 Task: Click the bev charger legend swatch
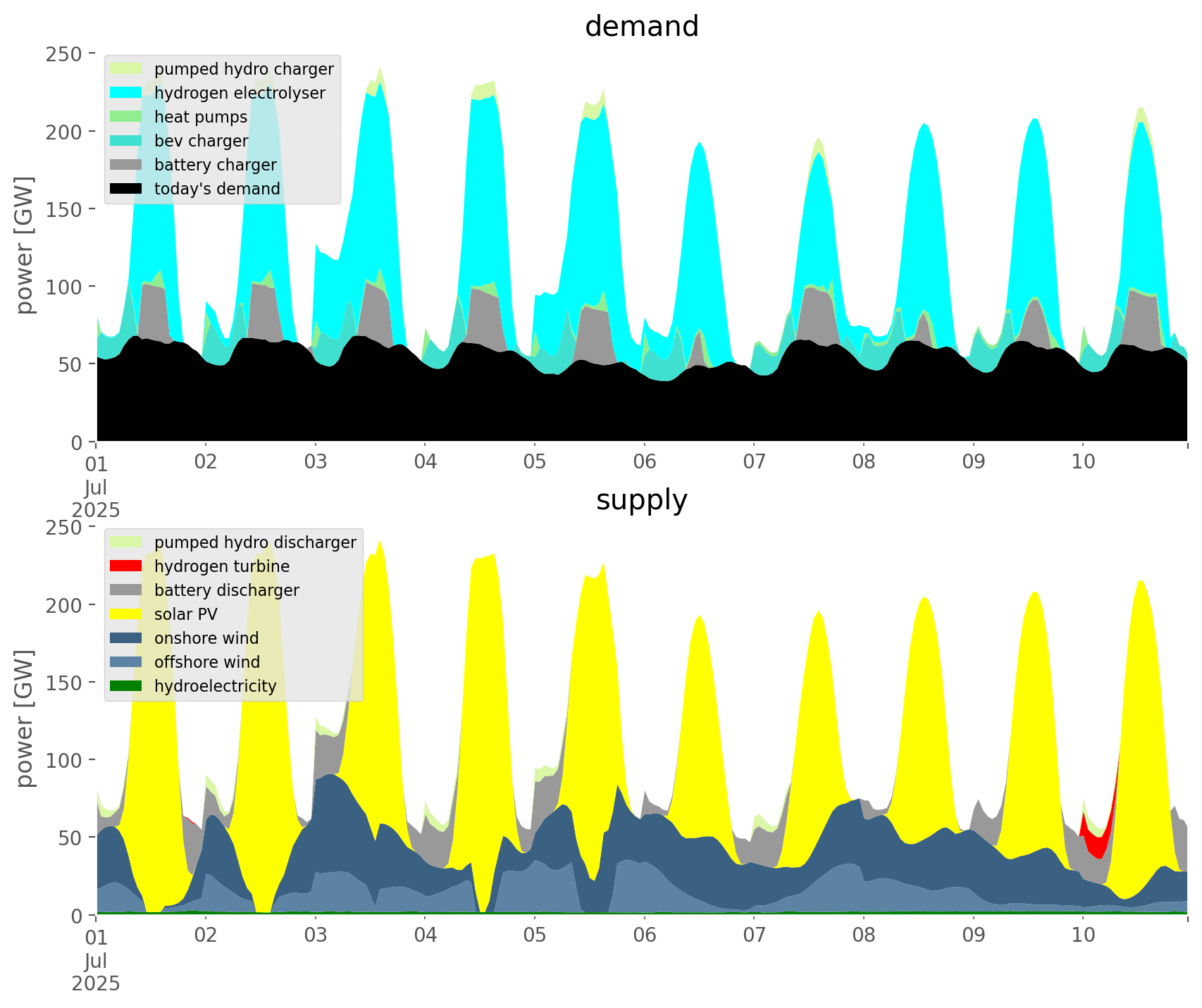pyautogui.click(x=127, y=141)
